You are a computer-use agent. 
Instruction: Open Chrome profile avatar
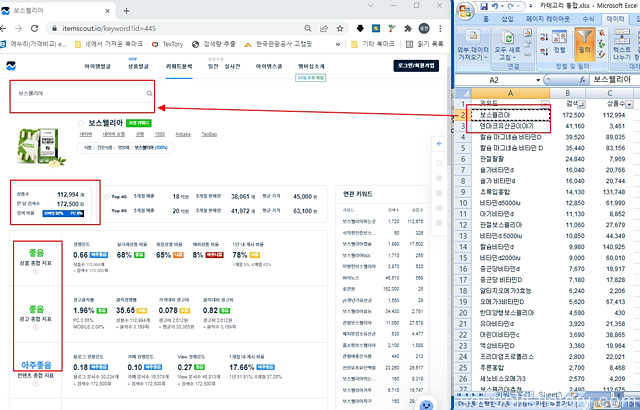click(424, 29)
